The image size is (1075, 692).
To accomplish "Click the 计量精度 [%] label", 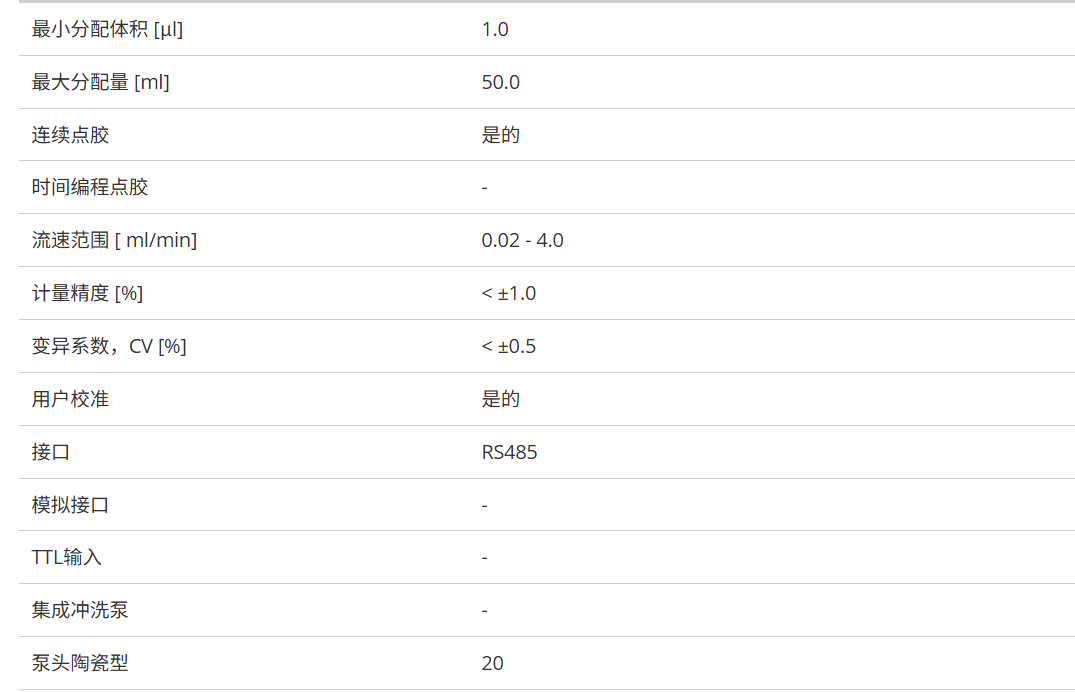I will 87,293.
